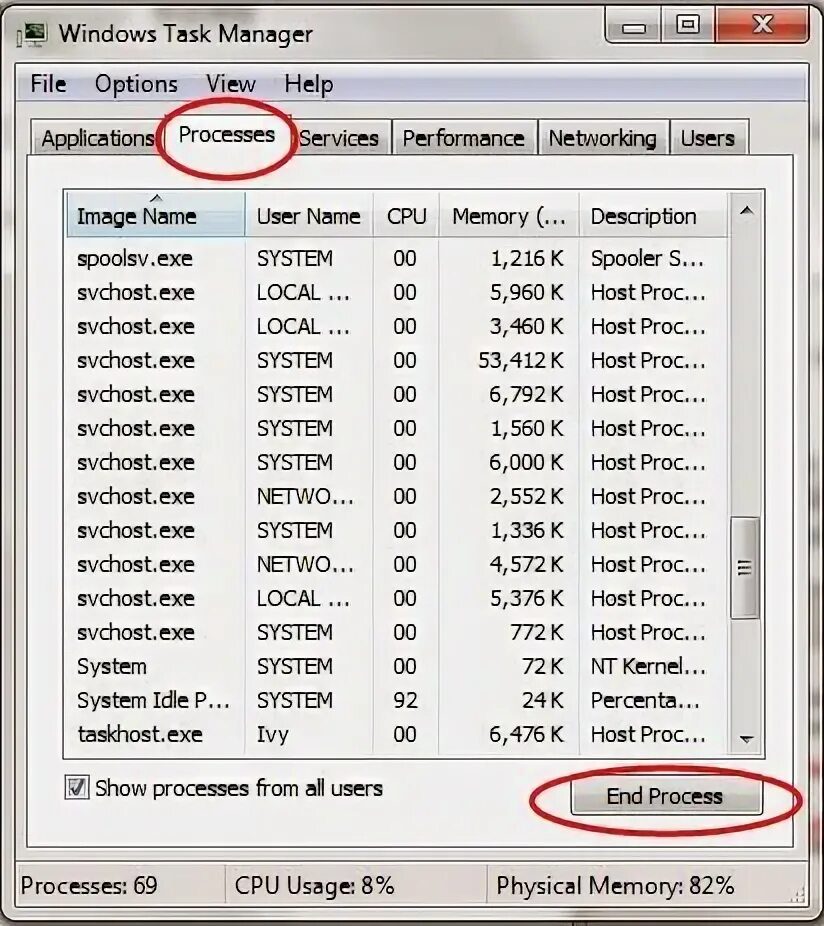Click the 1,216 K memory cell

(527, 259)
